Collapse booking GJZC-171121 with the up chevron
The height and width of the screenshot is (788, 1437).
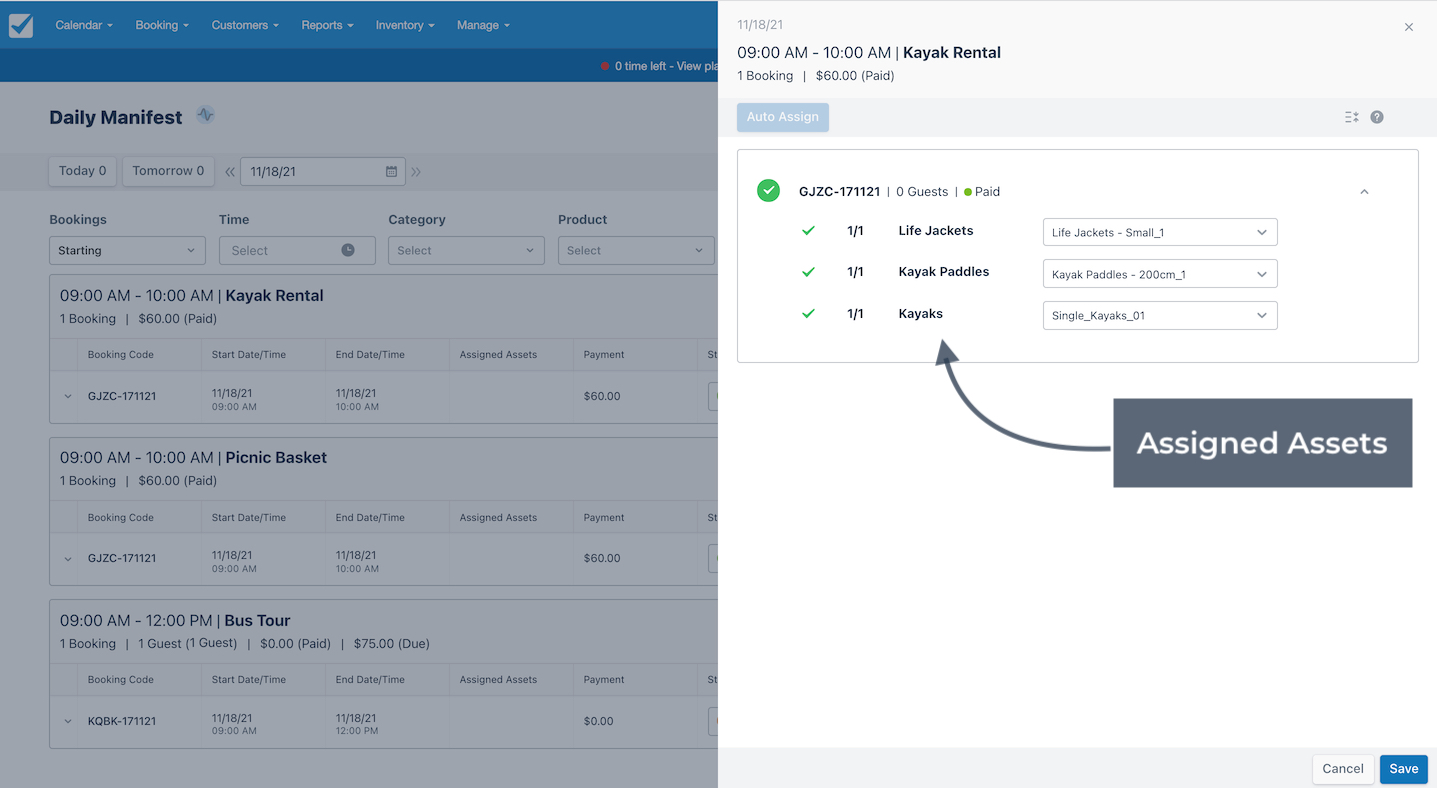pyautogui.click(x=1364, y=192)
